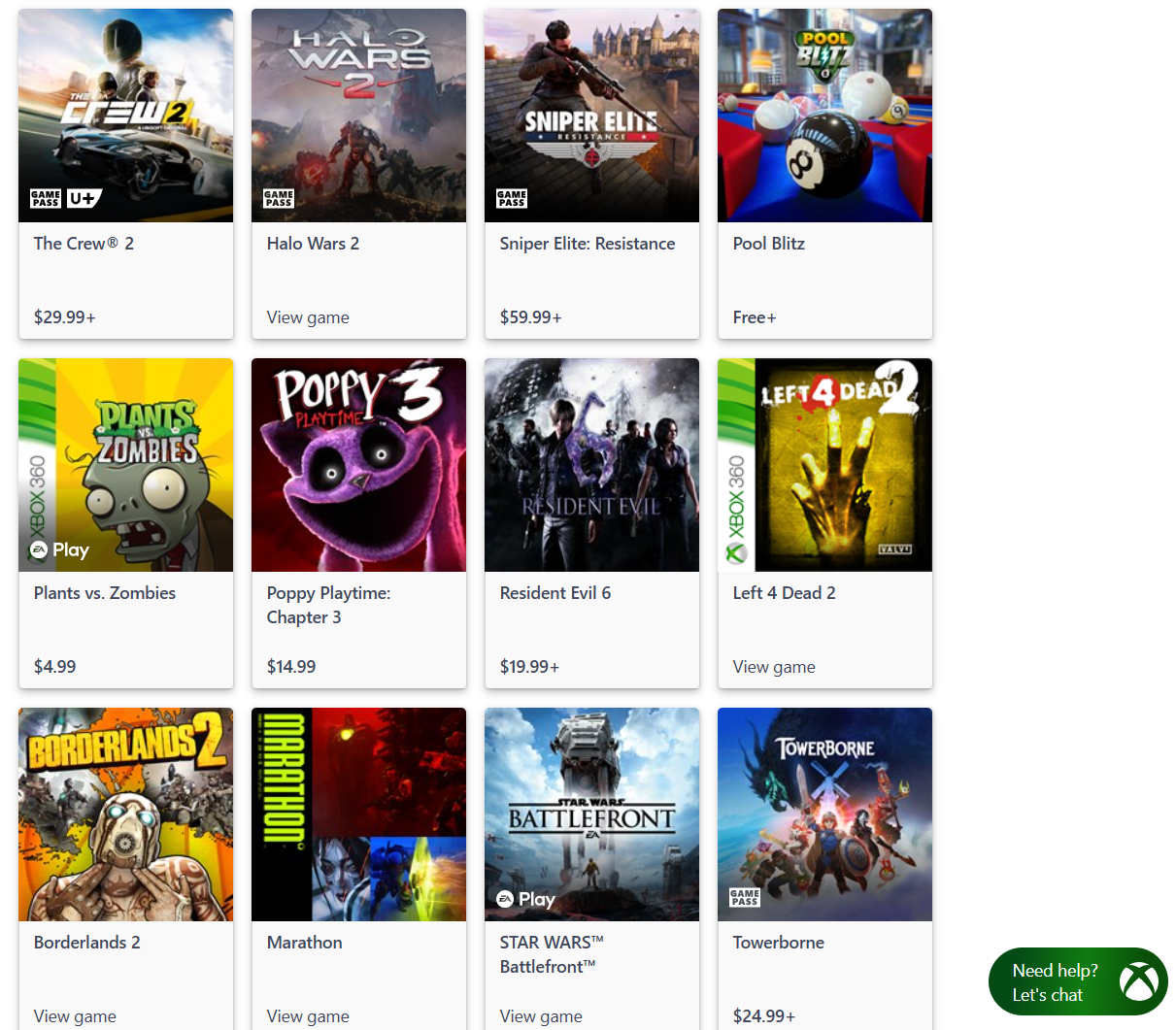
Task: Open The Crew 2 cover art
Action: [126, 116]
